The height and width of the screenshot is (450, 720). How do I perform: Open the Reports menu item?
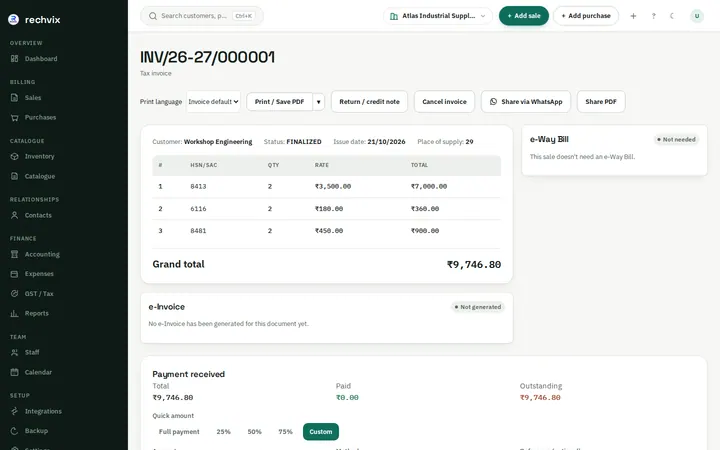(x=37, y=314)
